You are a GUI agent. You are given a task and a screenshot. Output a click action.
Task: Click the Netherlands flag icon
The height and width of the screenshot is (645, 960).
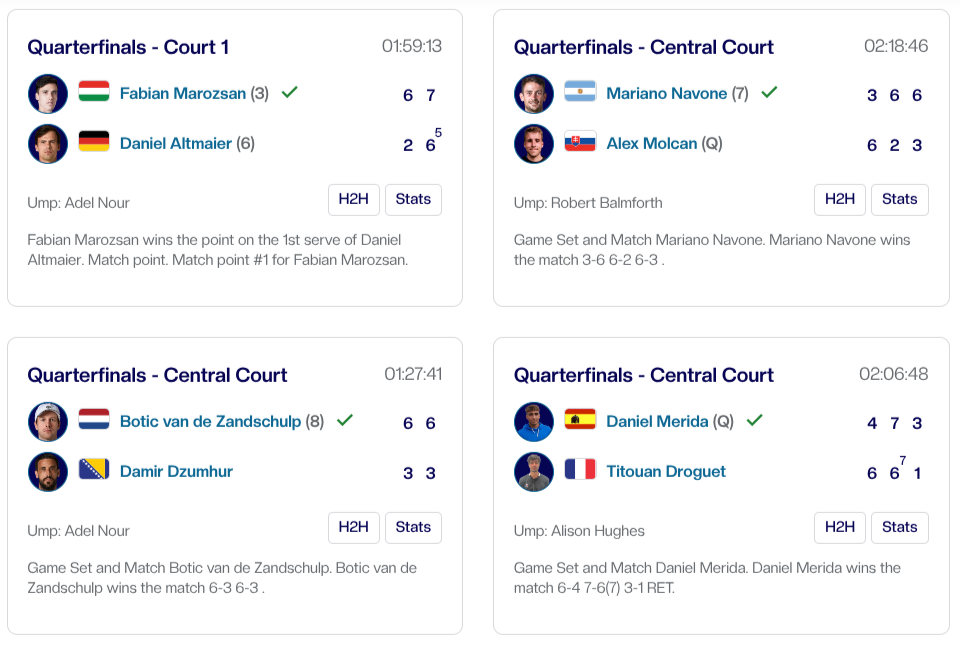click(x=94, y=420)
